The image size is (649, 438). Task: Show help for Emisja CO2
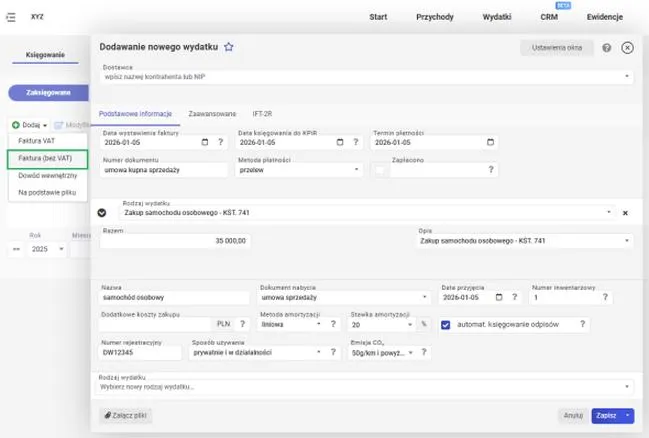click(x=423, y=352)
